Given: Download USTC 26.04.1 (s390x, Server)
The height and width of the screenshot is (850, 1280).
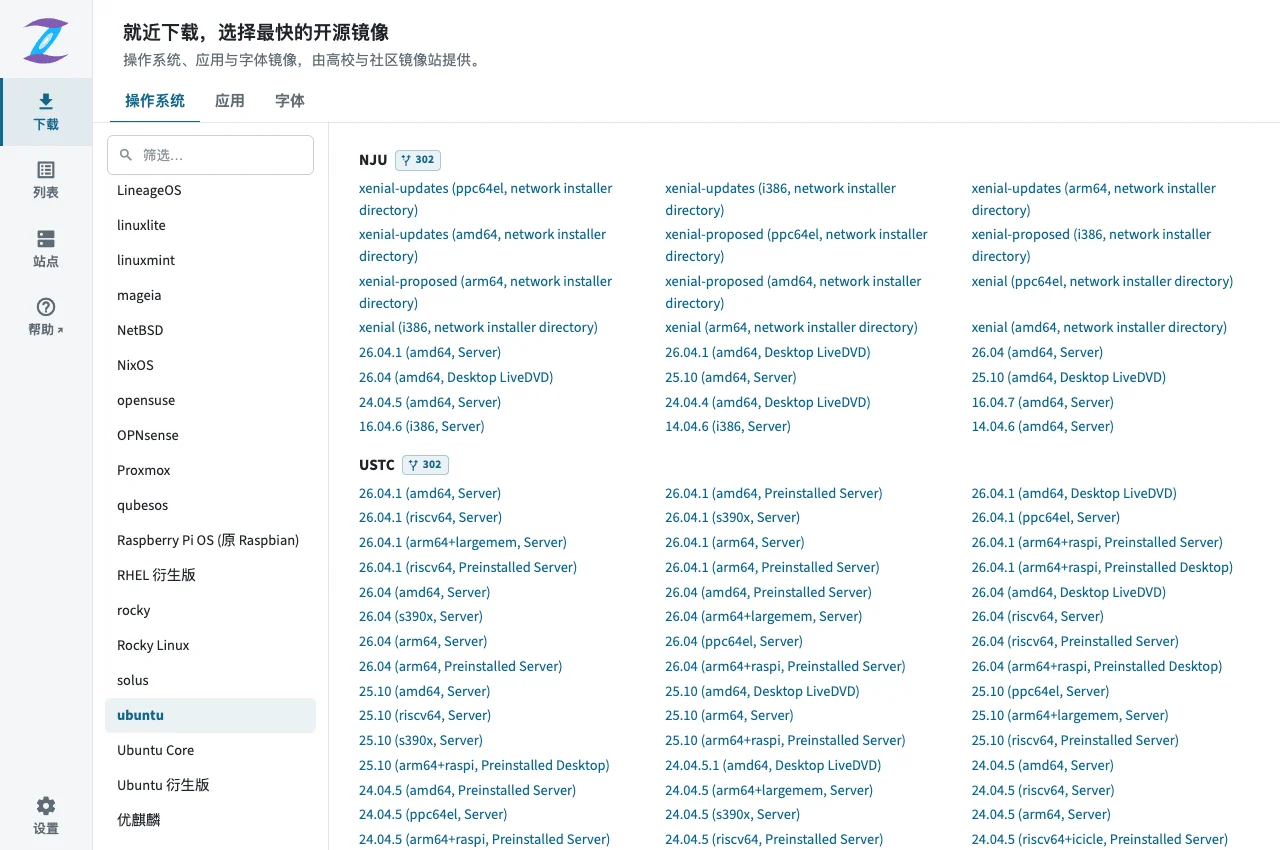Looking at the screenshot, I should [733, 518].
